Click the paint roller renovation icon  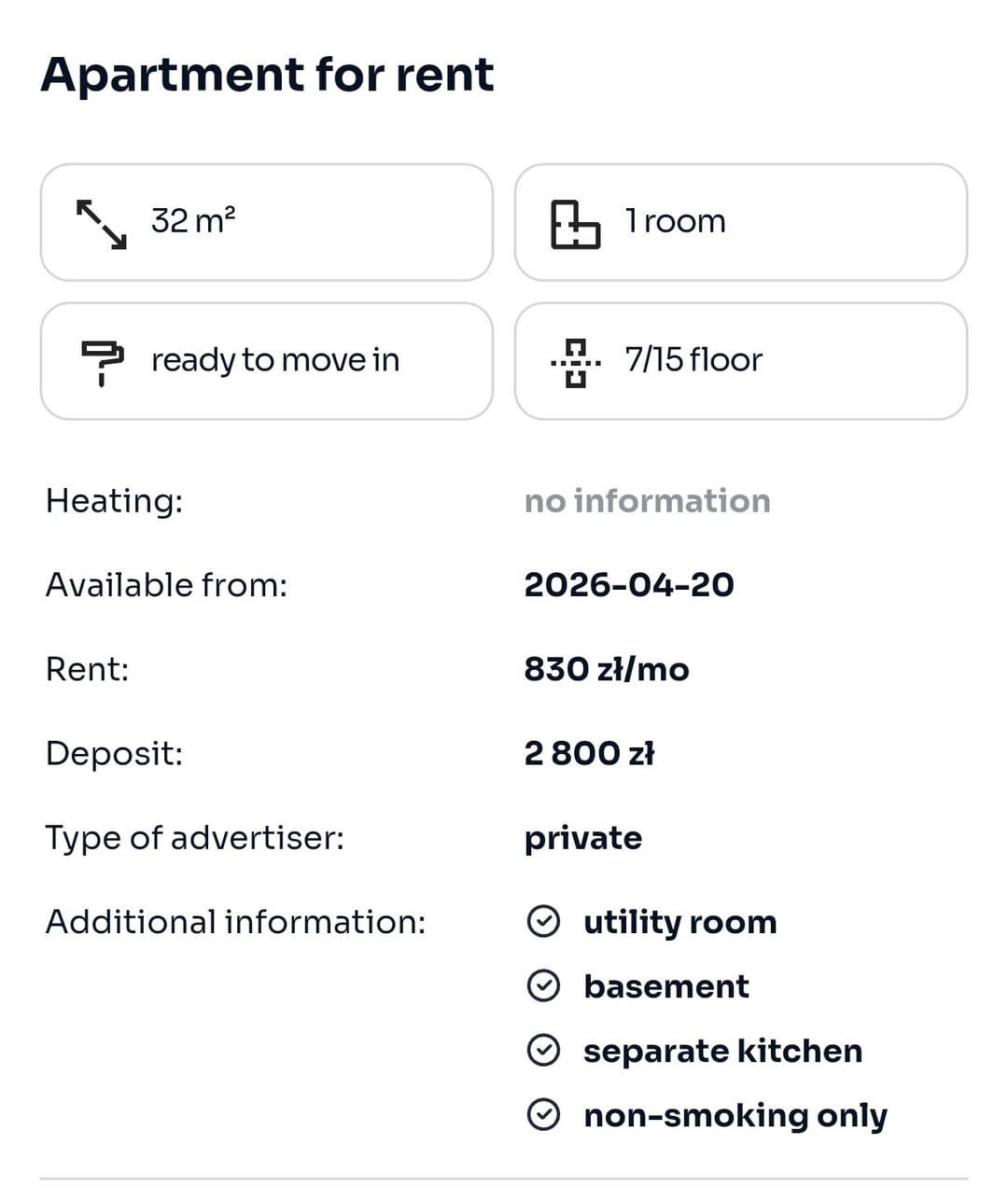[x=103, y=361]
